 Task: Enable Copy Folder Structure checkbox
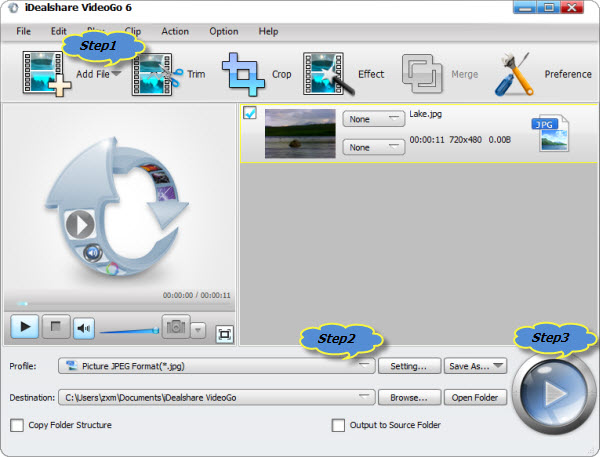[17, 425]
